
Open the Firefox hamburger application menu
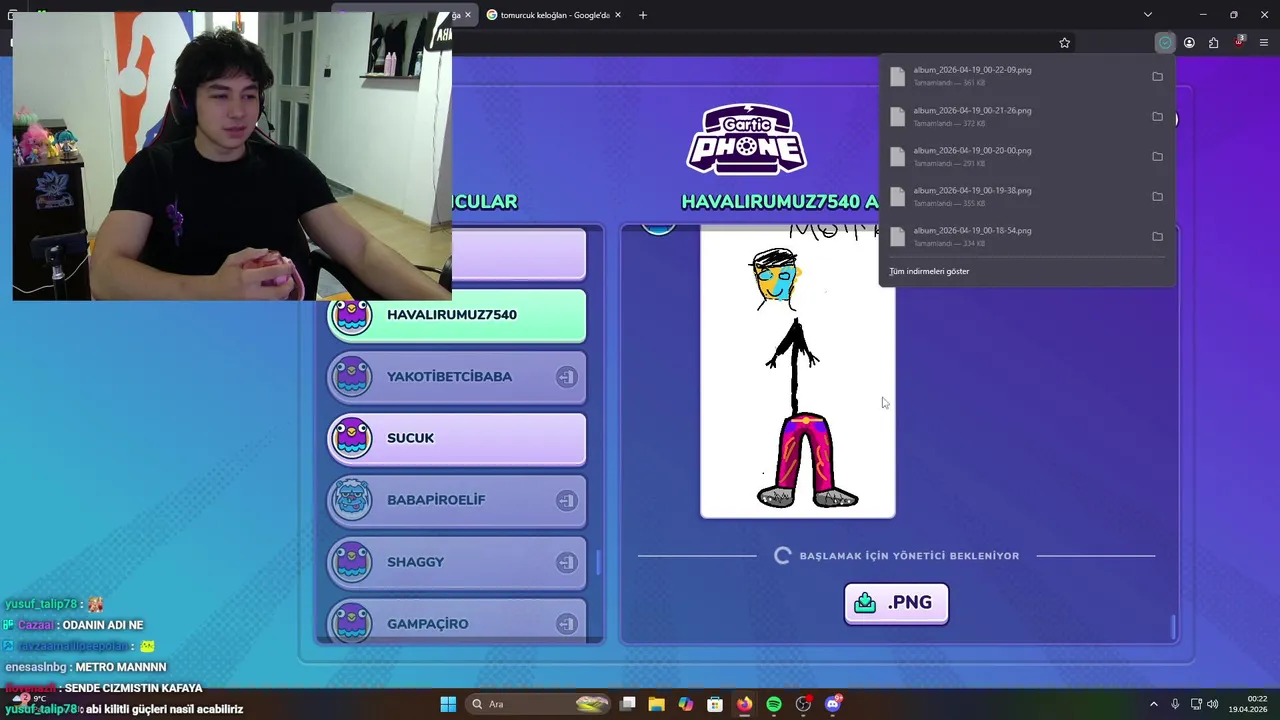1264,43
